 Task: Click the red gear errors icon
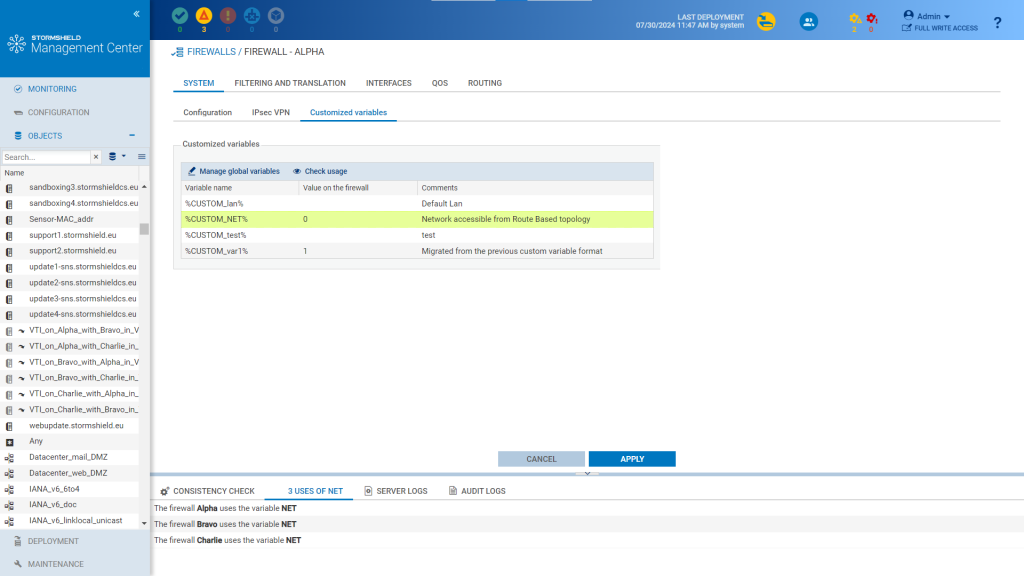[x=871, y=19]
